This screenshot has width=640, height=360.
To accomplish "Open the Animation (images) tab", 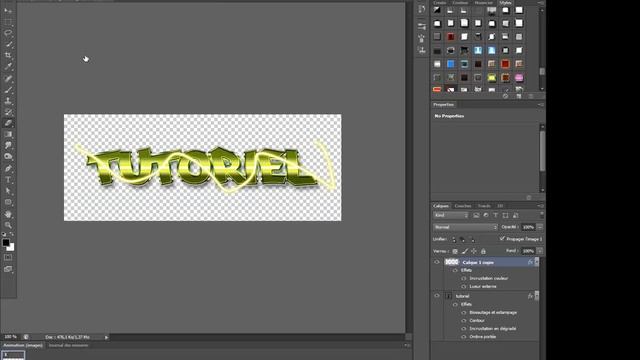I will tap(23, 345).
